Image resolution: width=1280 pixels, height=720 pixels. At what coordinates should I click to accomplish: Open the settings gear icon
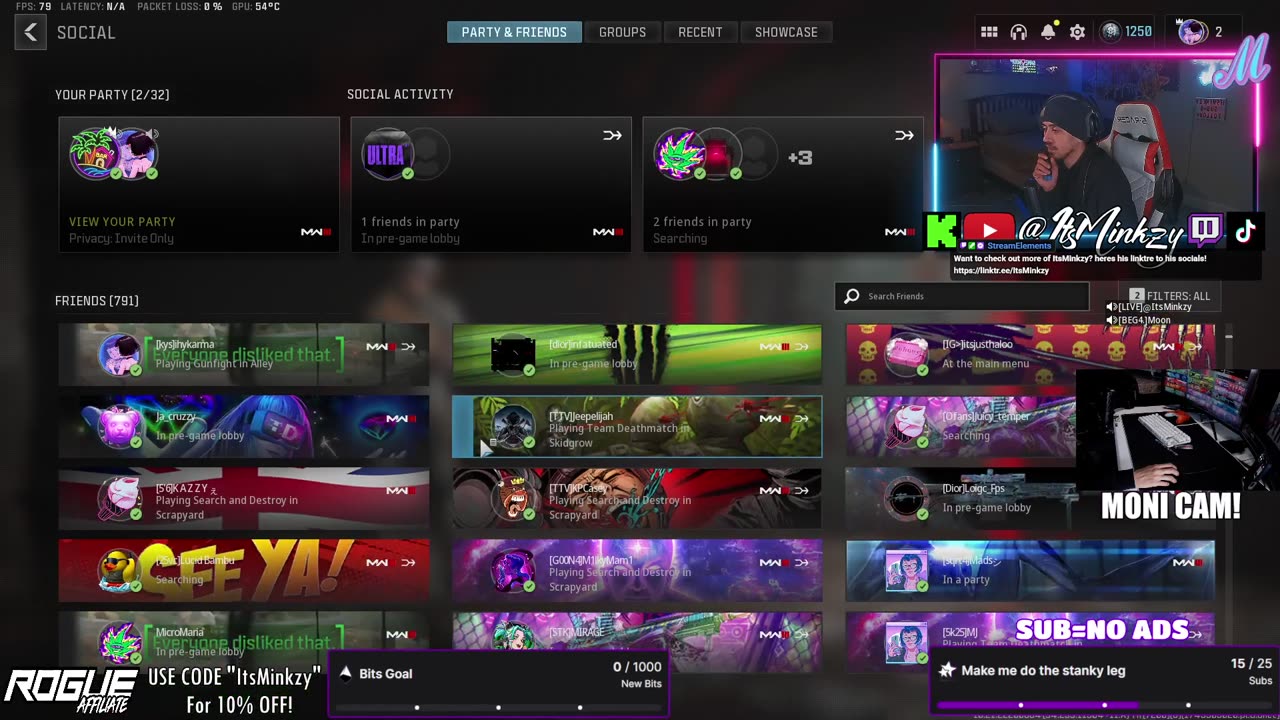coord(1077,32)
